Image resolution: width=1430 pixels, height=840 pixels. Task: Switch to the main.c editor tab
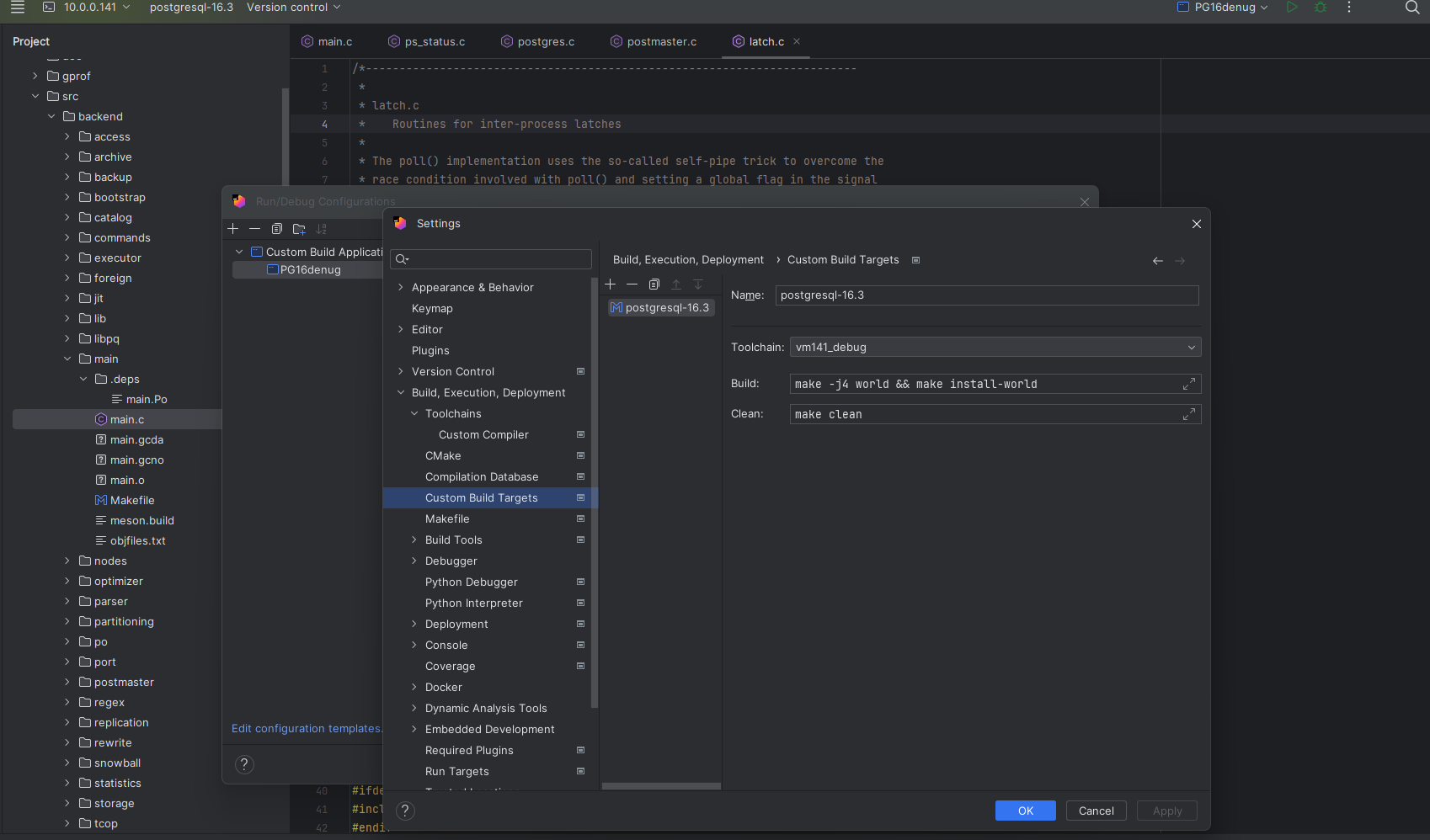tap(327, 41)
